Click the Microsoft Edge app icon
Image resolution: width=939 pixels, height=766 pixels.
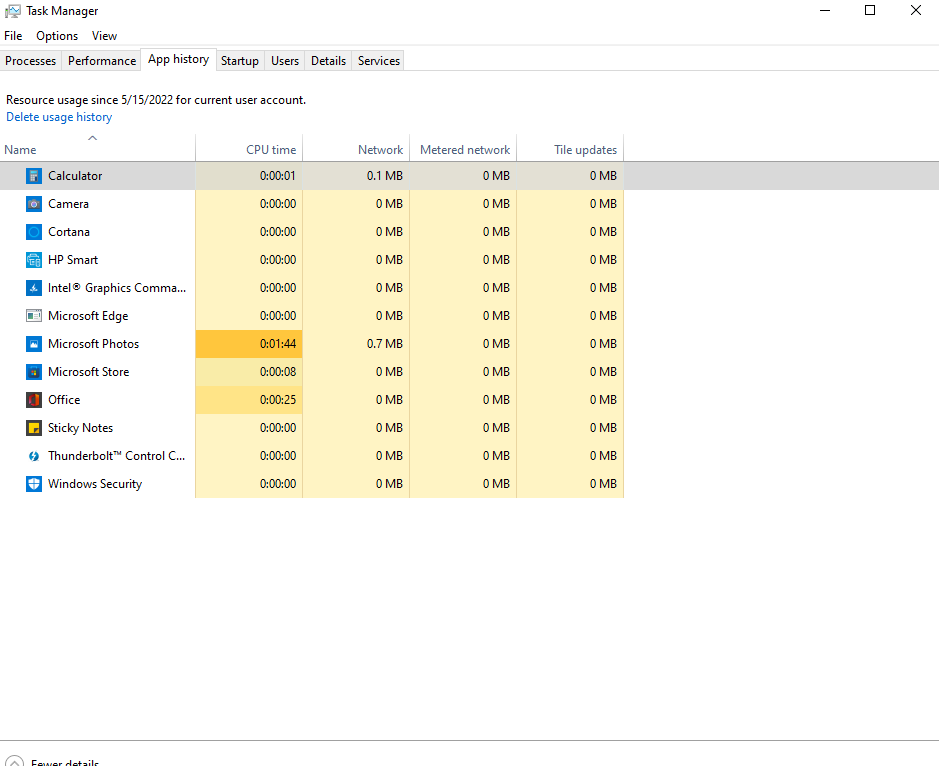34,316
